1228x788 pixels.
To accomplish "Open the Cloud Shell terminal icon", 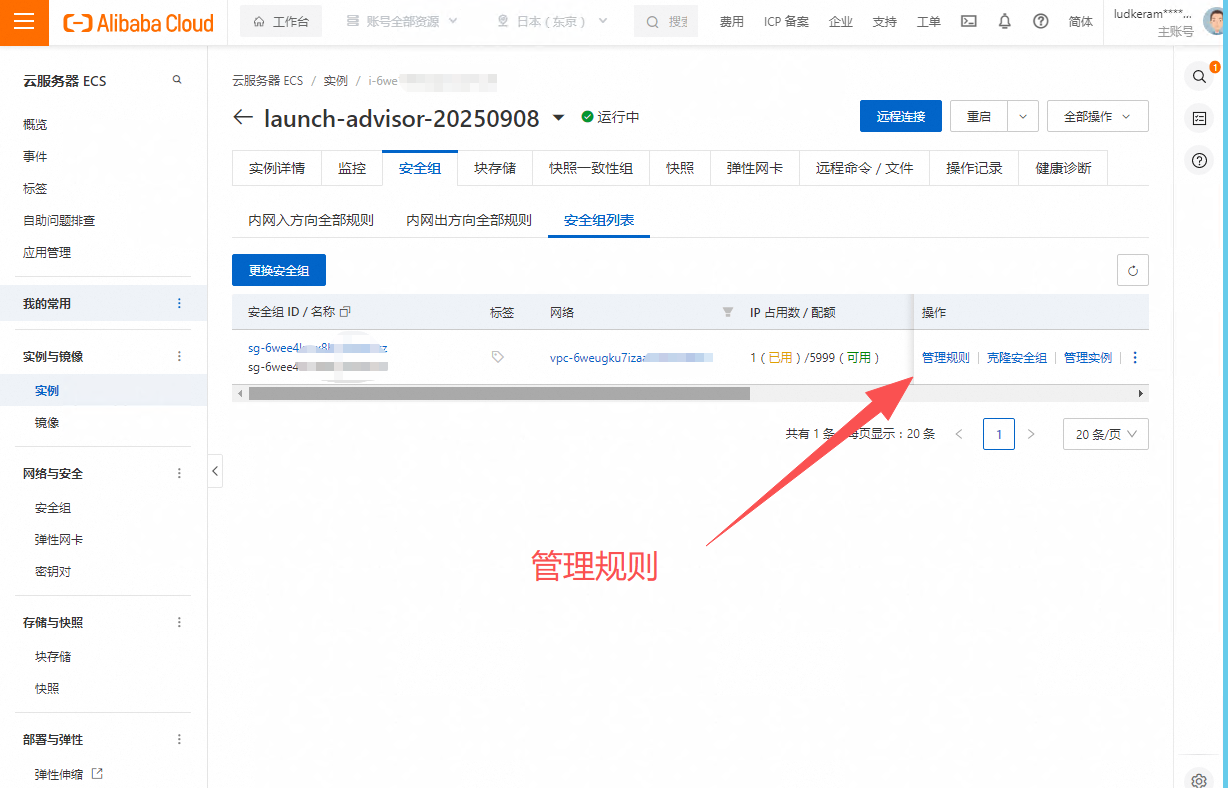I will tap(968, 22).
